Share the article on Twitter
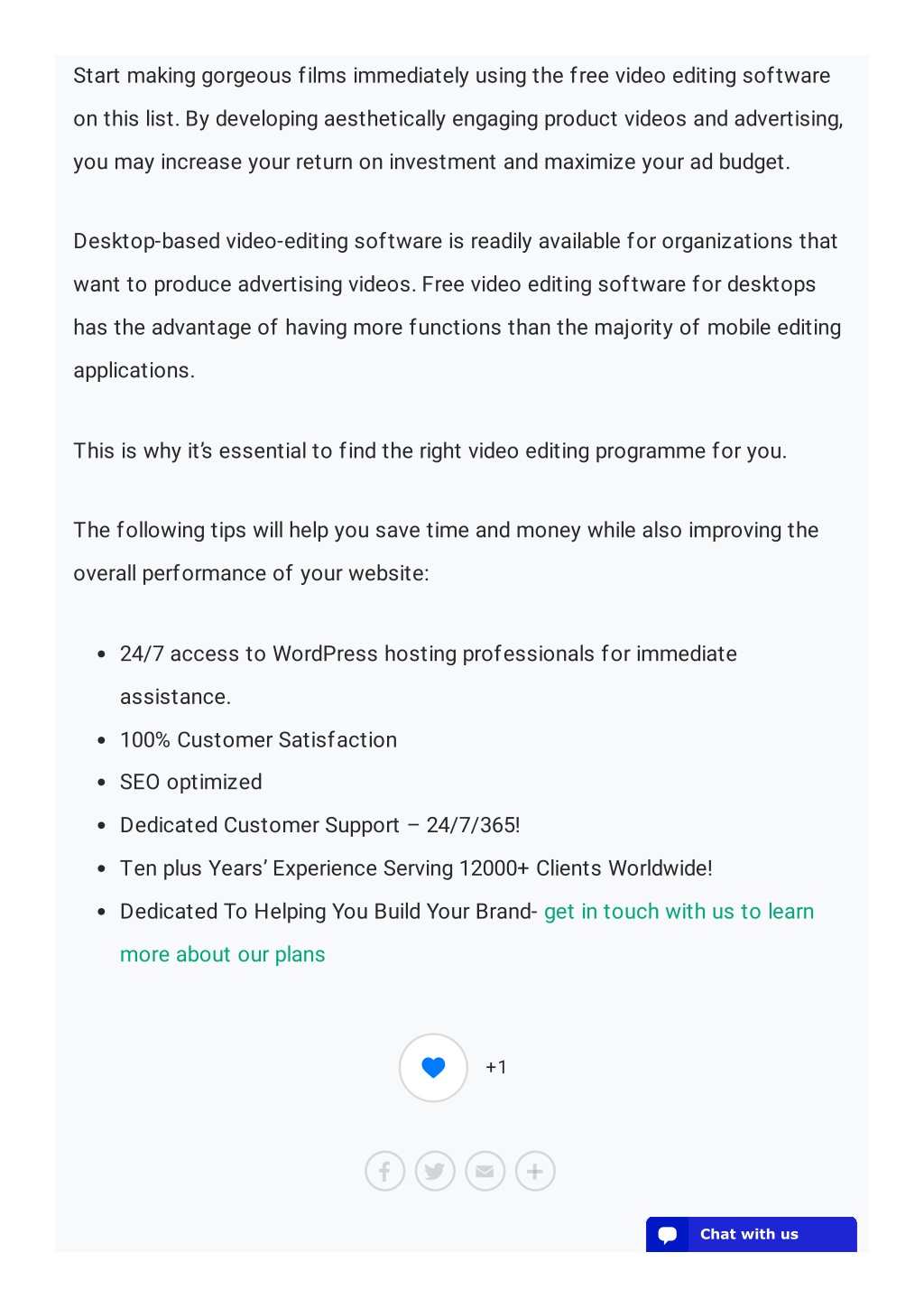 click(x=435, y=1172)
